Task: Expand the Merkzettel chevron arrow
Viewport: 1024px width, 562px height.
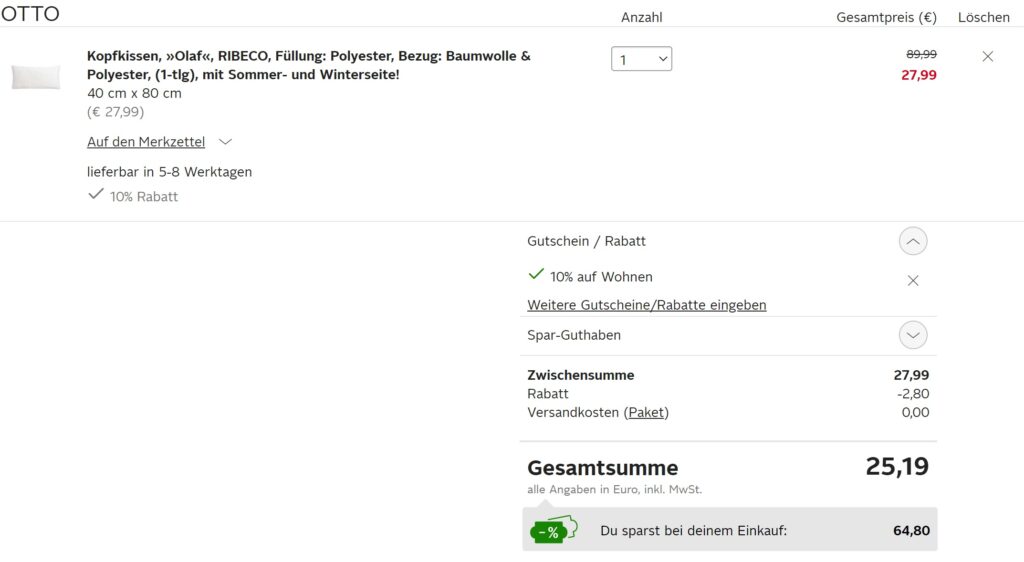Action: [x=225, y=142]
